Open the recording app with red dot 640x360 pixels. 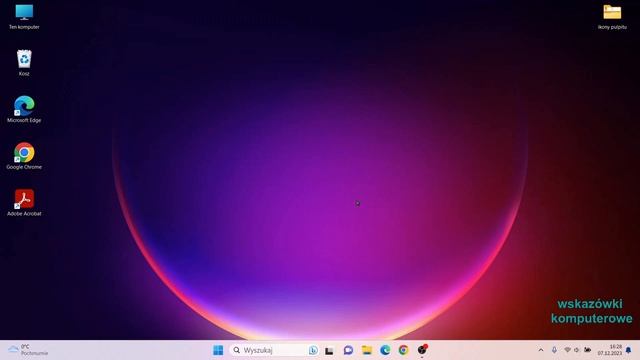(422, 350)
